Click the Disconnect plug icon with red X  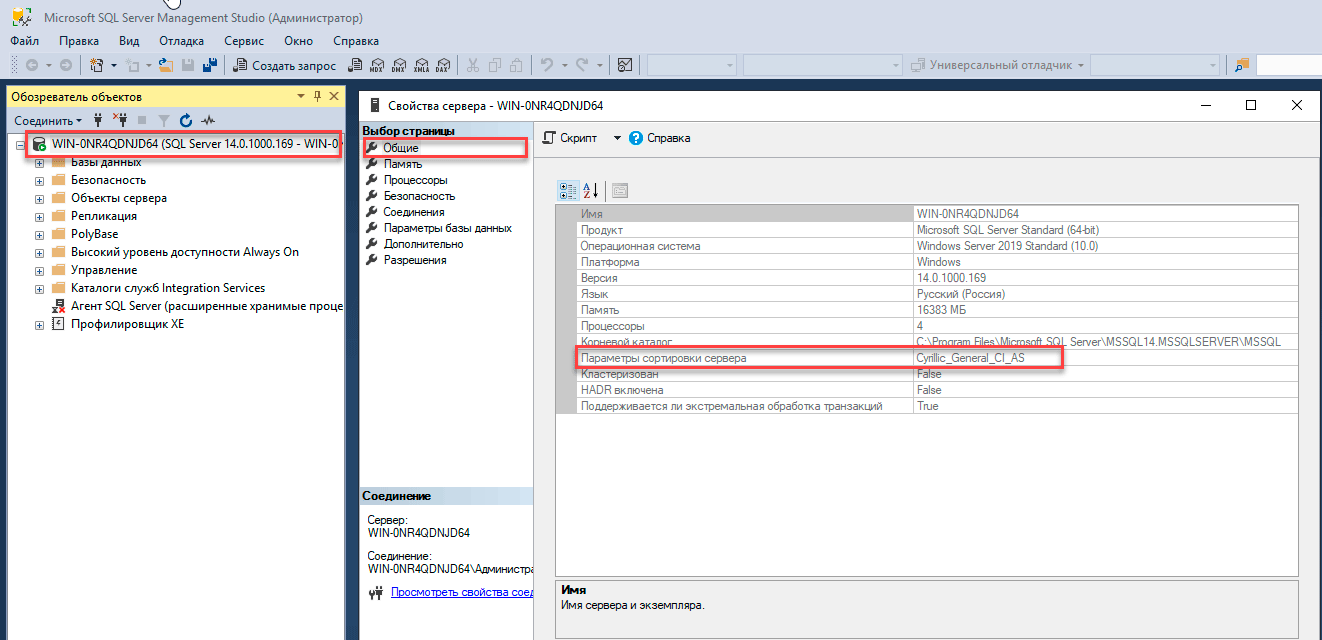coord(120,120)
